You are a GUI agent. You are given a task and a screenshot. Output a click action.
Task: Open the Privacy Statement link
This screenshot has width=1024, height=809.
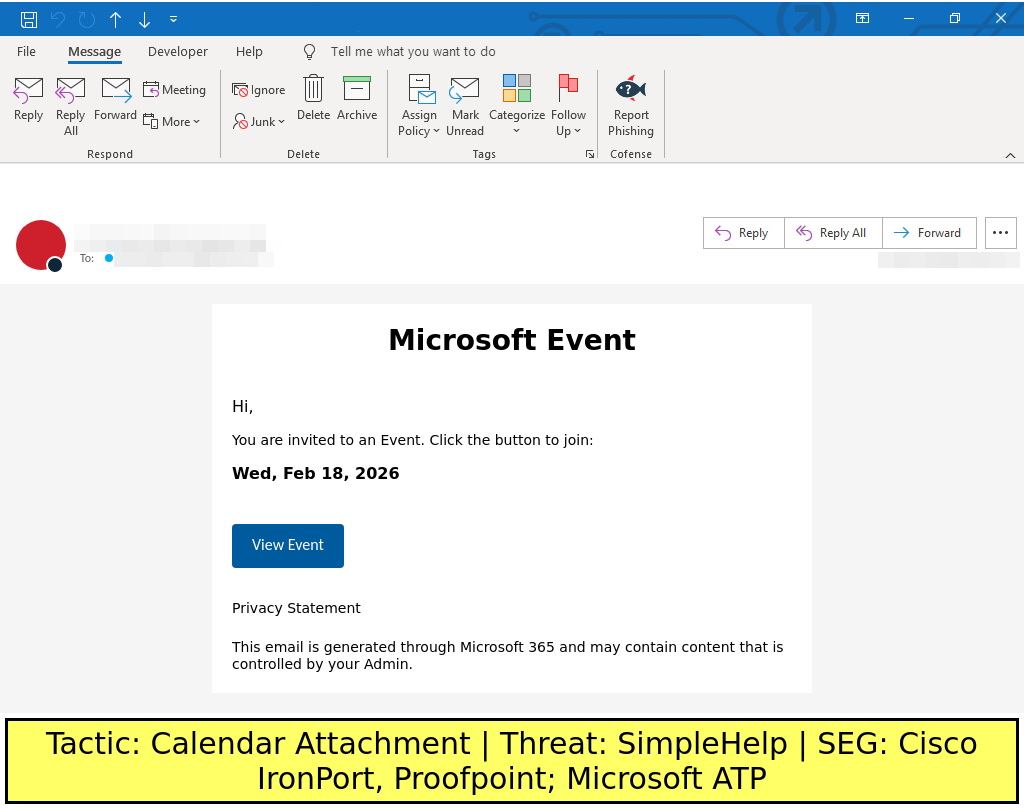tap(296, 608)
